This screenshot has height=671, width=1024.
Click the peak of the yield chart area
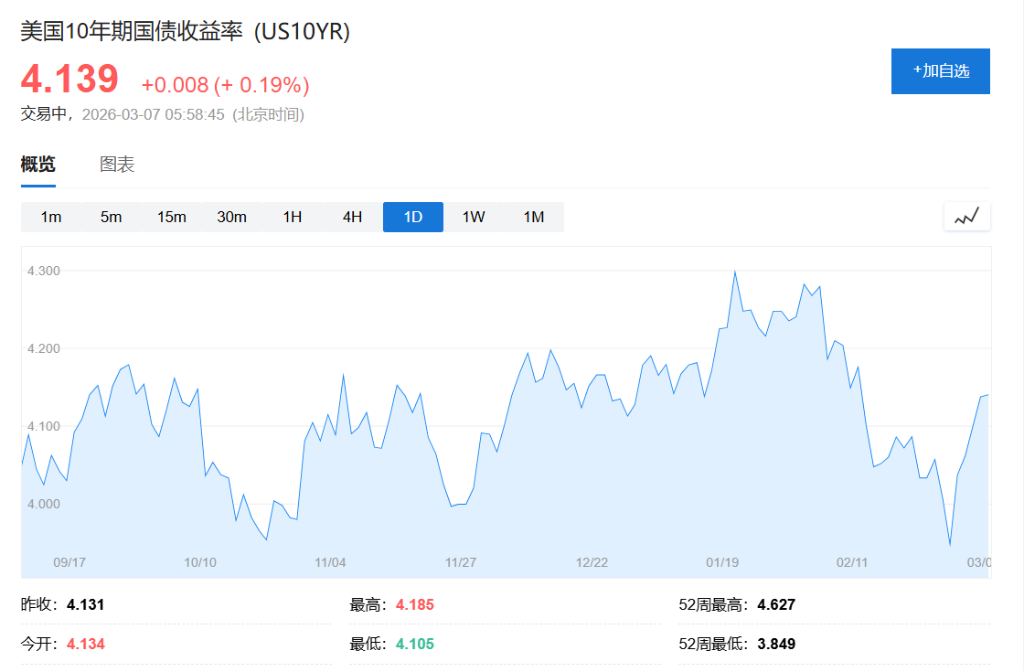[x=737, y=271]
